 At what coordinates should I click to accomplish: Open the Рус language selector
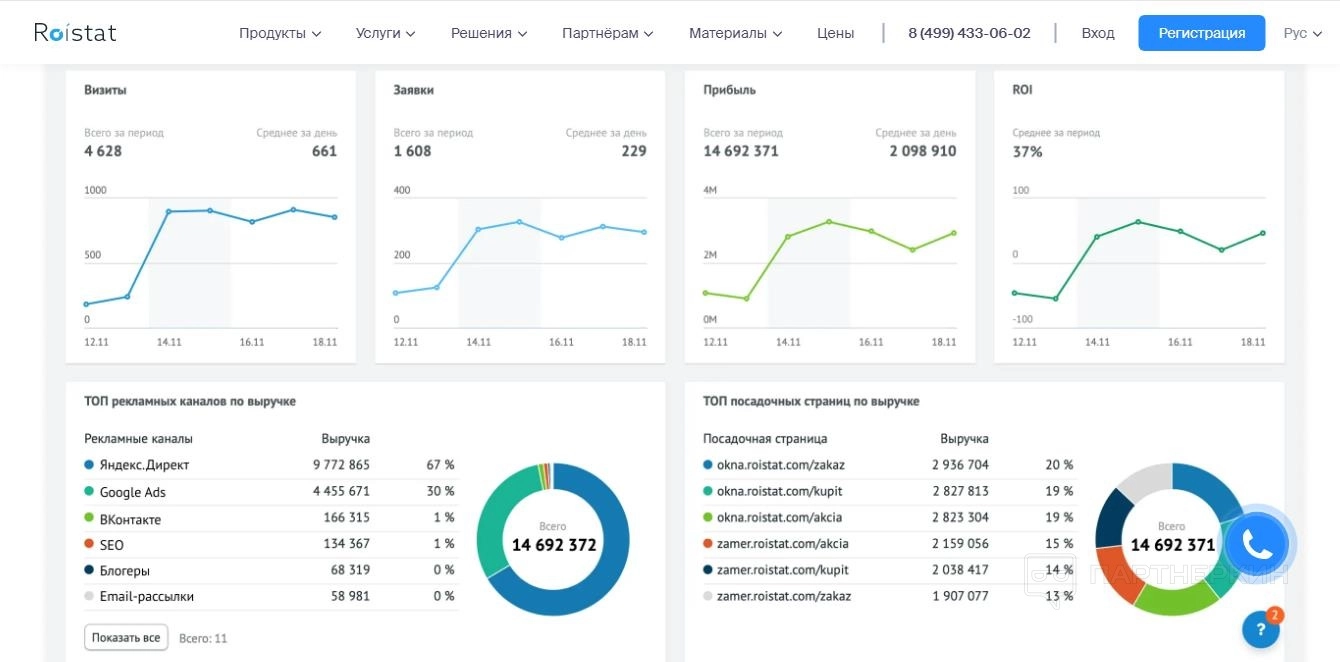tap(1303, 33)
